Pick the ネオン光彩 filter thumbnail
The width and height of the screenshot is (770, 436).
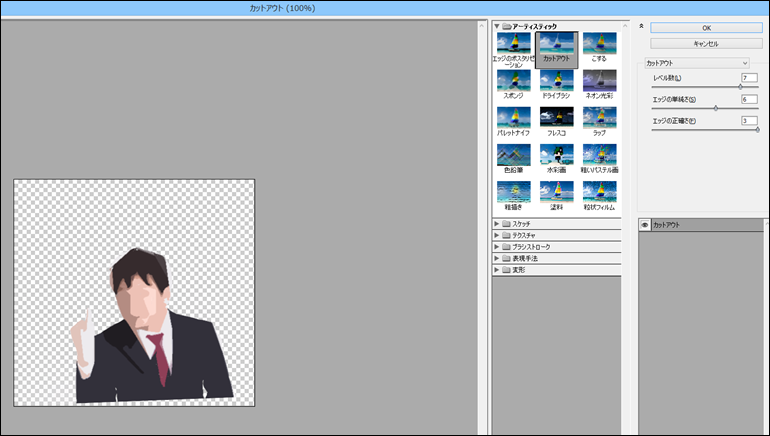click(x=599, y=81)
